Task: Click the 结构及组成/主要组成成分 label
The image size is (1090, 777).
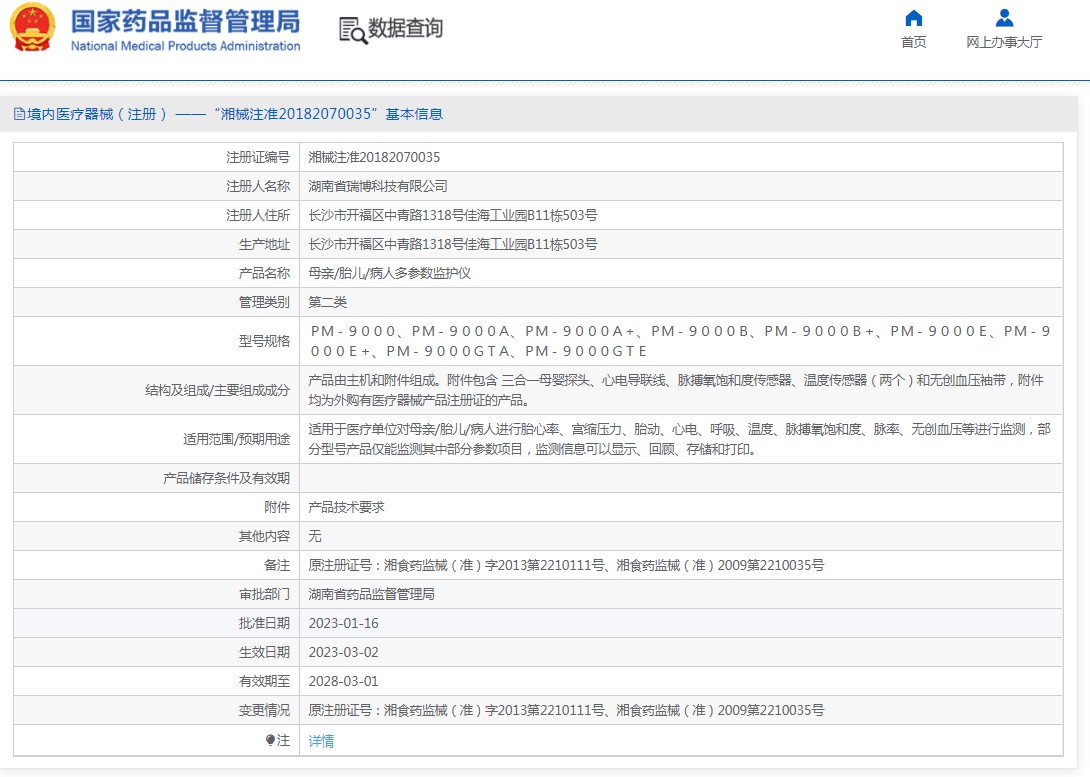Action: click(218, 390)
